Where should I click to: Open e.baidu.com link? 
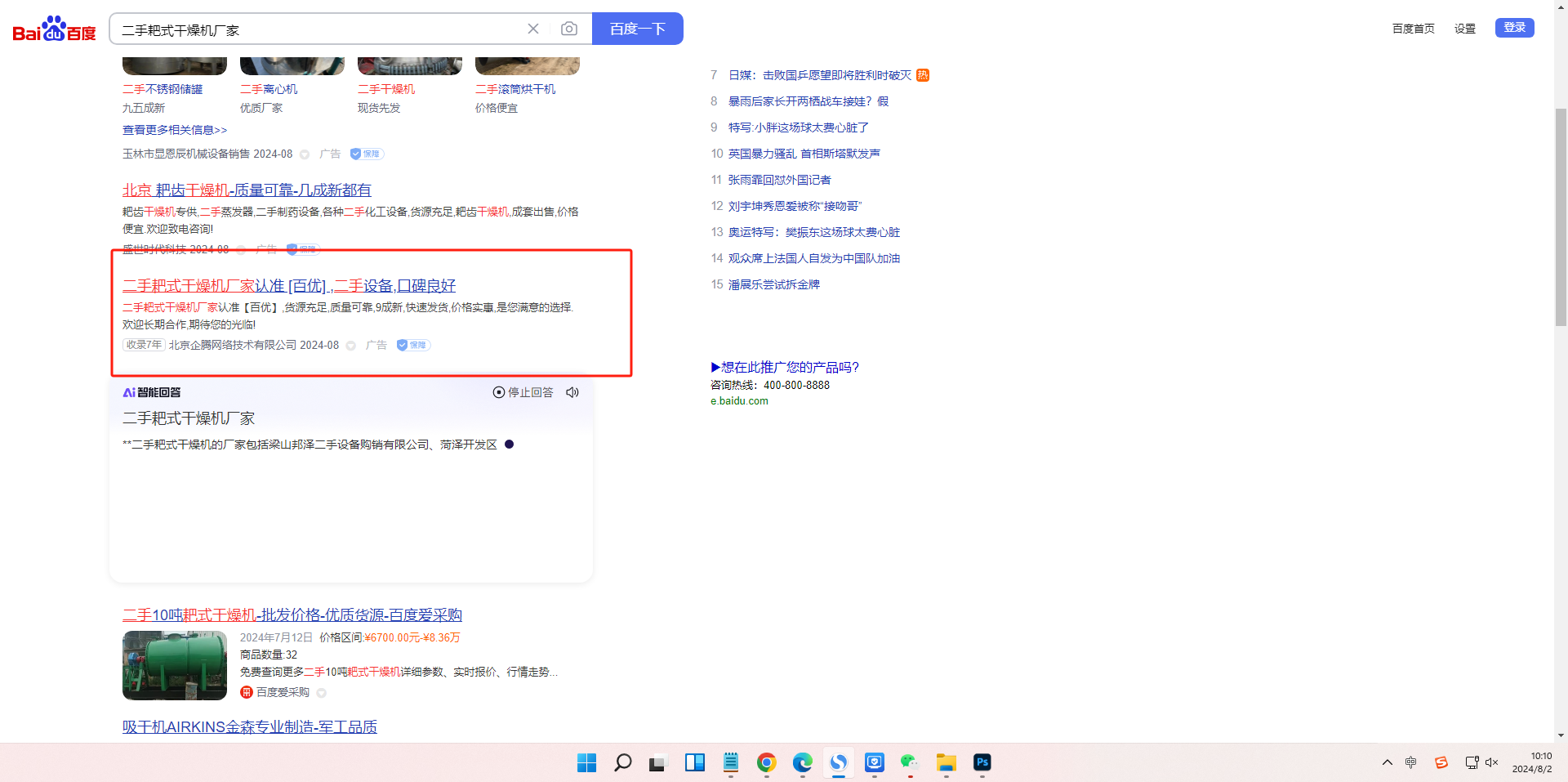739,401
